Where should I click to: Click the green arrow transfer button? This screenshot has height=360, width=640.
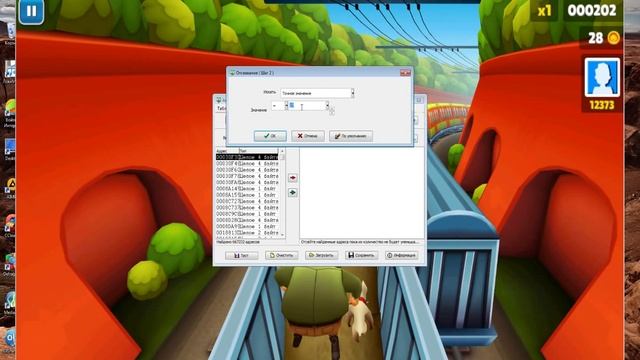pos(293,192)
